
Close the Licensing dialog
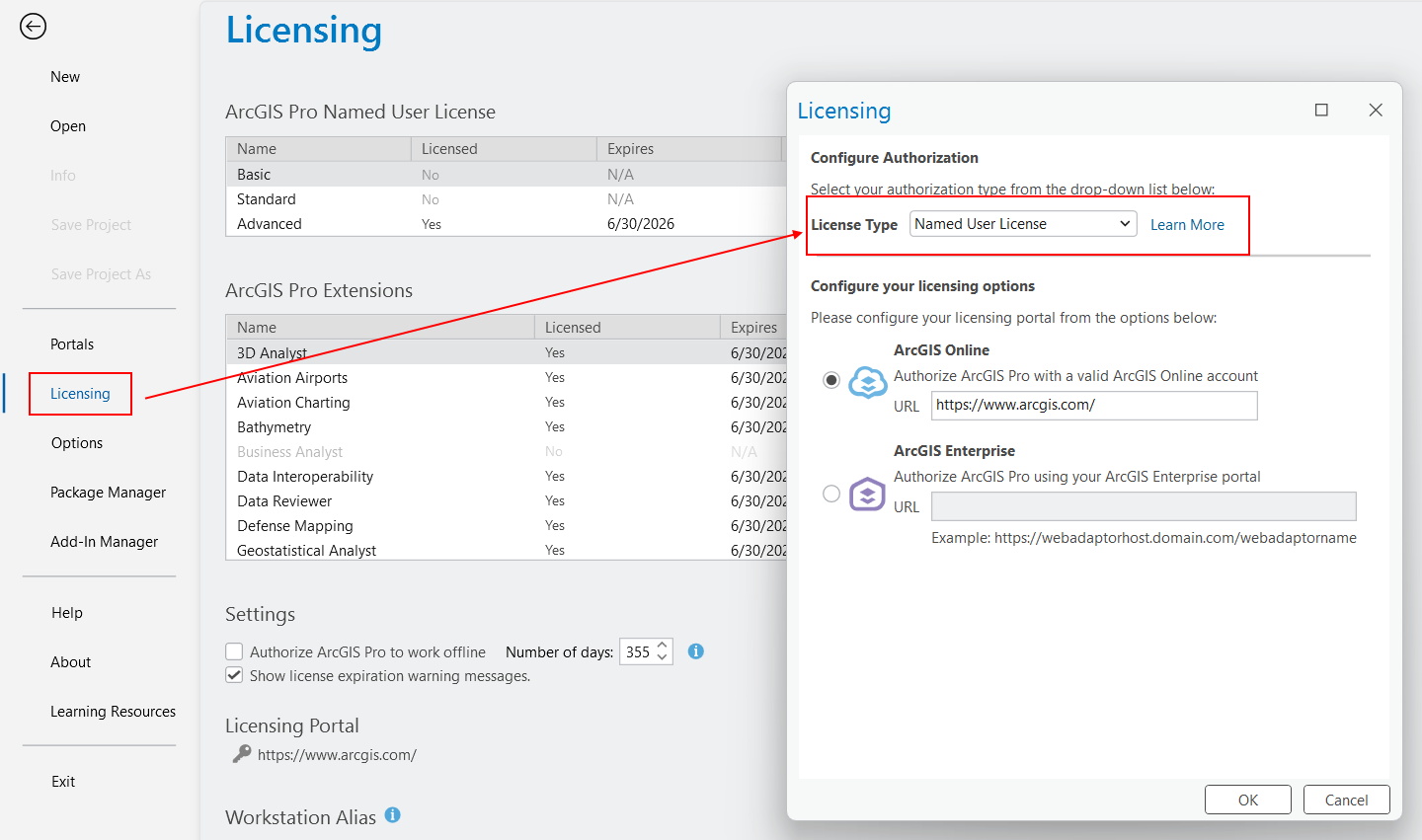point(1376,110)
